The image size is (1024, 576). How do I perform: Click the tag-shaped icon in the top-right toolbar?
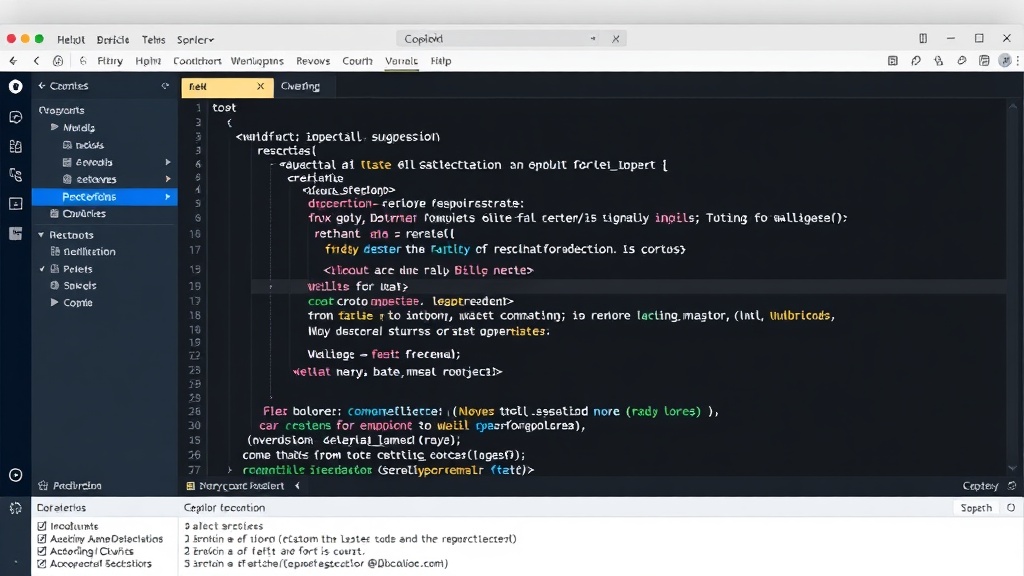coord(961,61)
